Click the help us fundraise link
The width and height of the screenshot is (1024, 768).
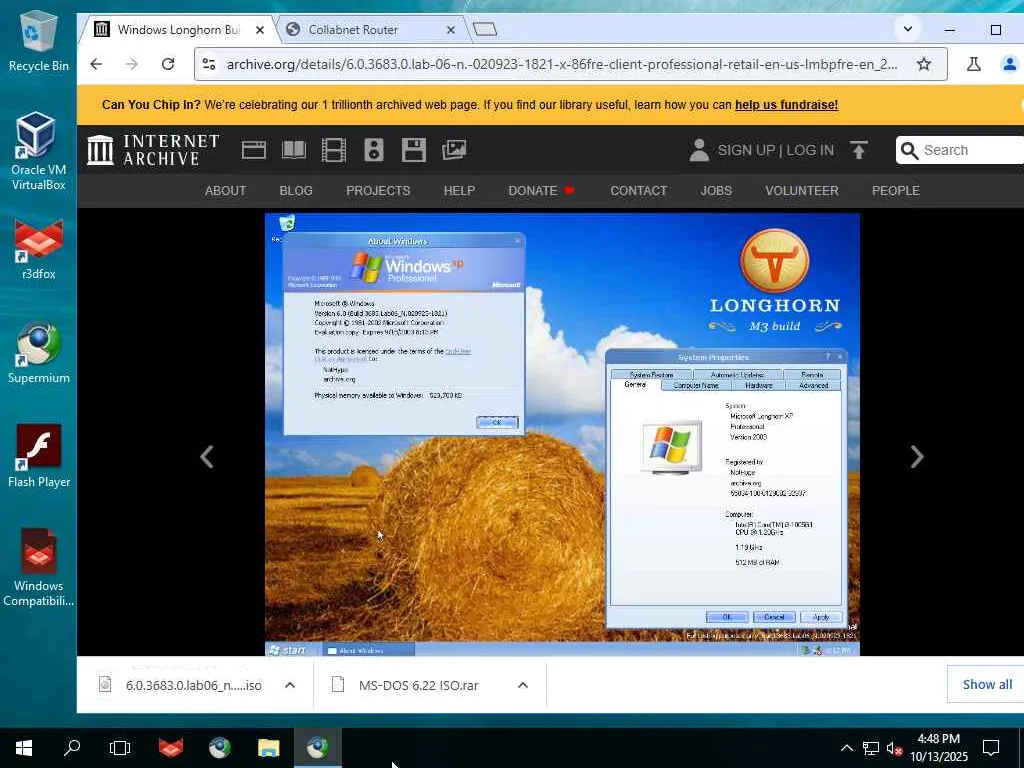pos(786,104)
